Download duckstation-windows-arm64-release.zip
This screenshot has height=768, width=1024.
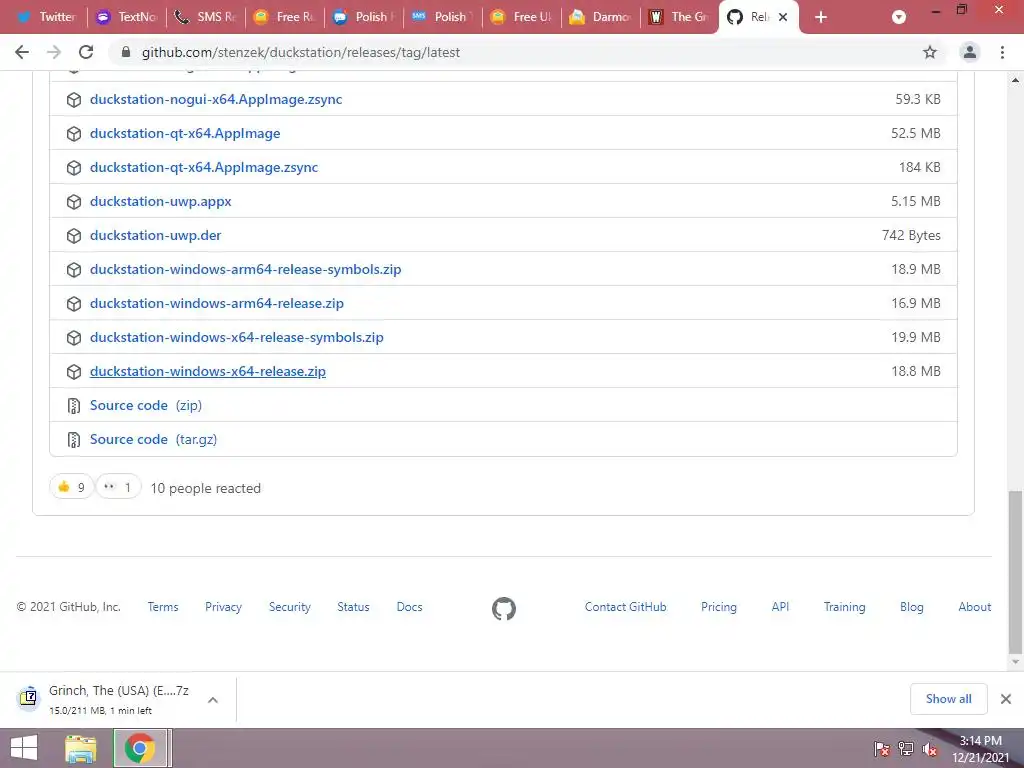(x=217, y=303)
